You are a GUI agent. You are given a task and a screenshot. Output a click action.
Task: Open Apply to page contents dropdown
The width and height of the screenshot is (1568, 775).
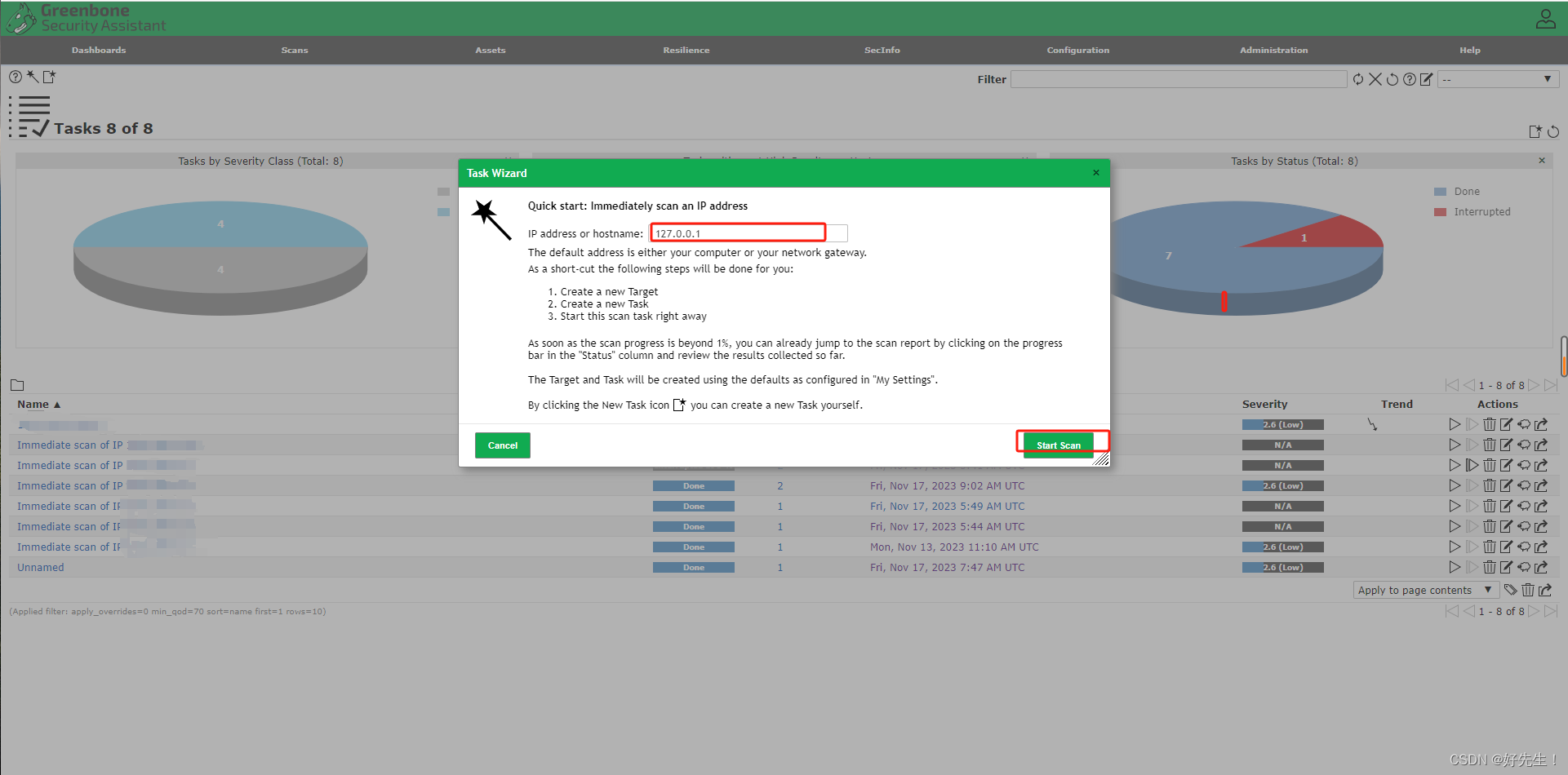coord(1426,590)
